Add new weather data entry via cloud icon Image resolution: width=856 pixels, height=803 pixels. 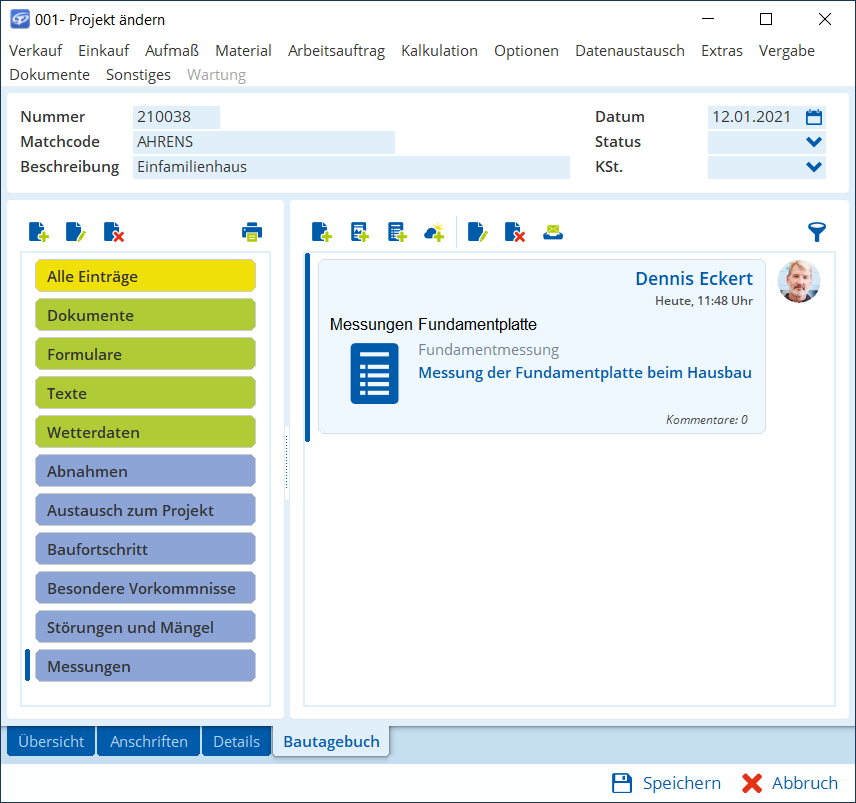pyautogui.click(x=434, y=232)
